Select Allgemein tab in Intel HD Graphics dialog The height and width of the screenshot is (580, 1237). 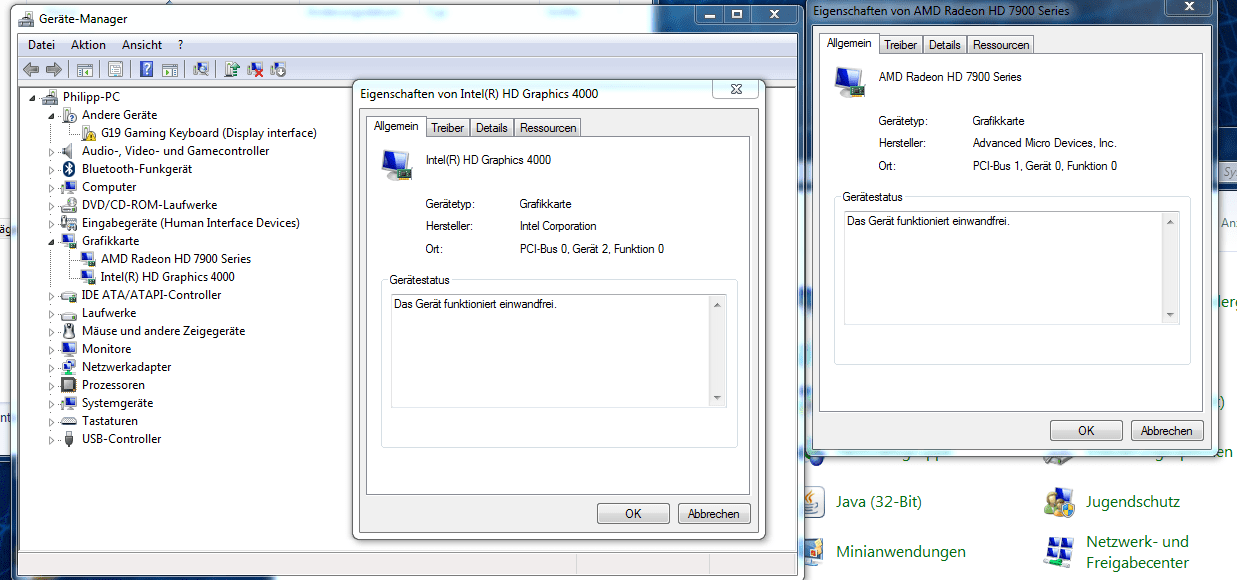[x=396, y=126]
